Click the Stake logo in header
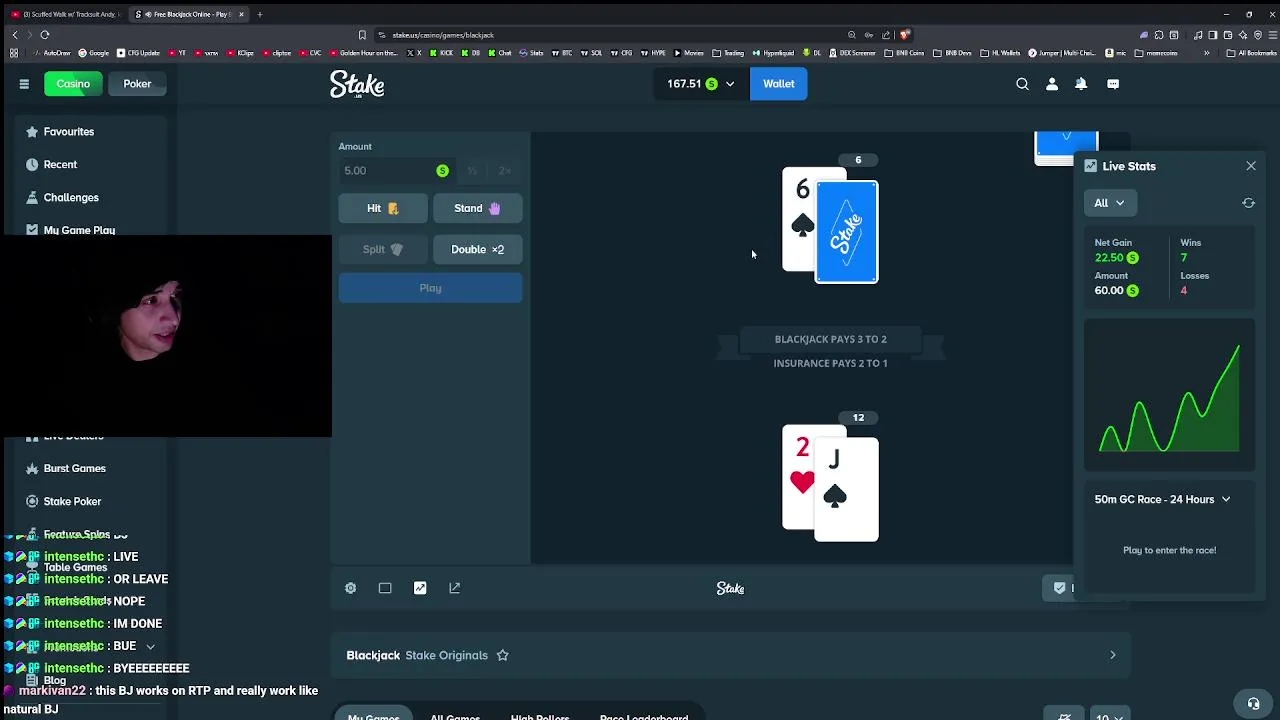This screenshot has height=720, width=1280. click(357, 84)
